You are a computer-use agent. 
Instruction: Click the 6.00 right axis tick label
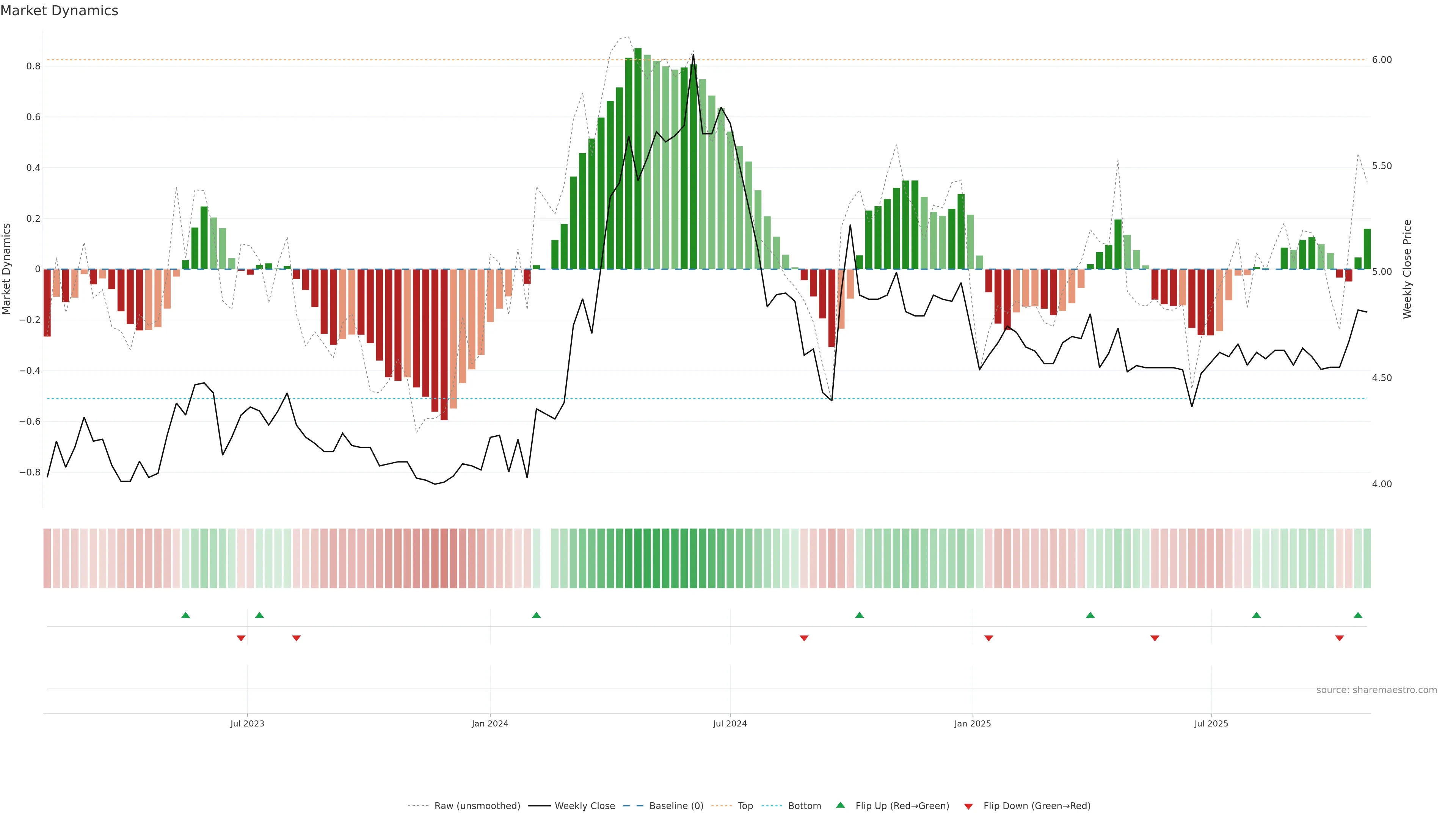point(1381,60)
